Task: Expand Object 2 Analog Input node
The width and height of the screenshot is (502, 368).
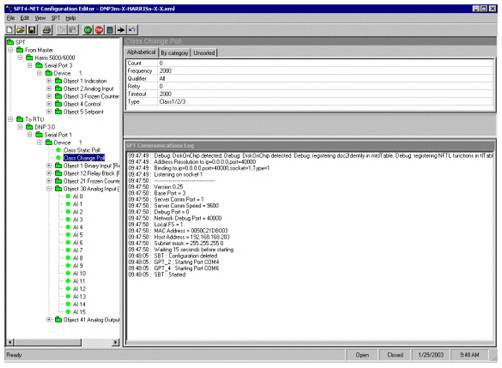Action: tap(49, 89)
